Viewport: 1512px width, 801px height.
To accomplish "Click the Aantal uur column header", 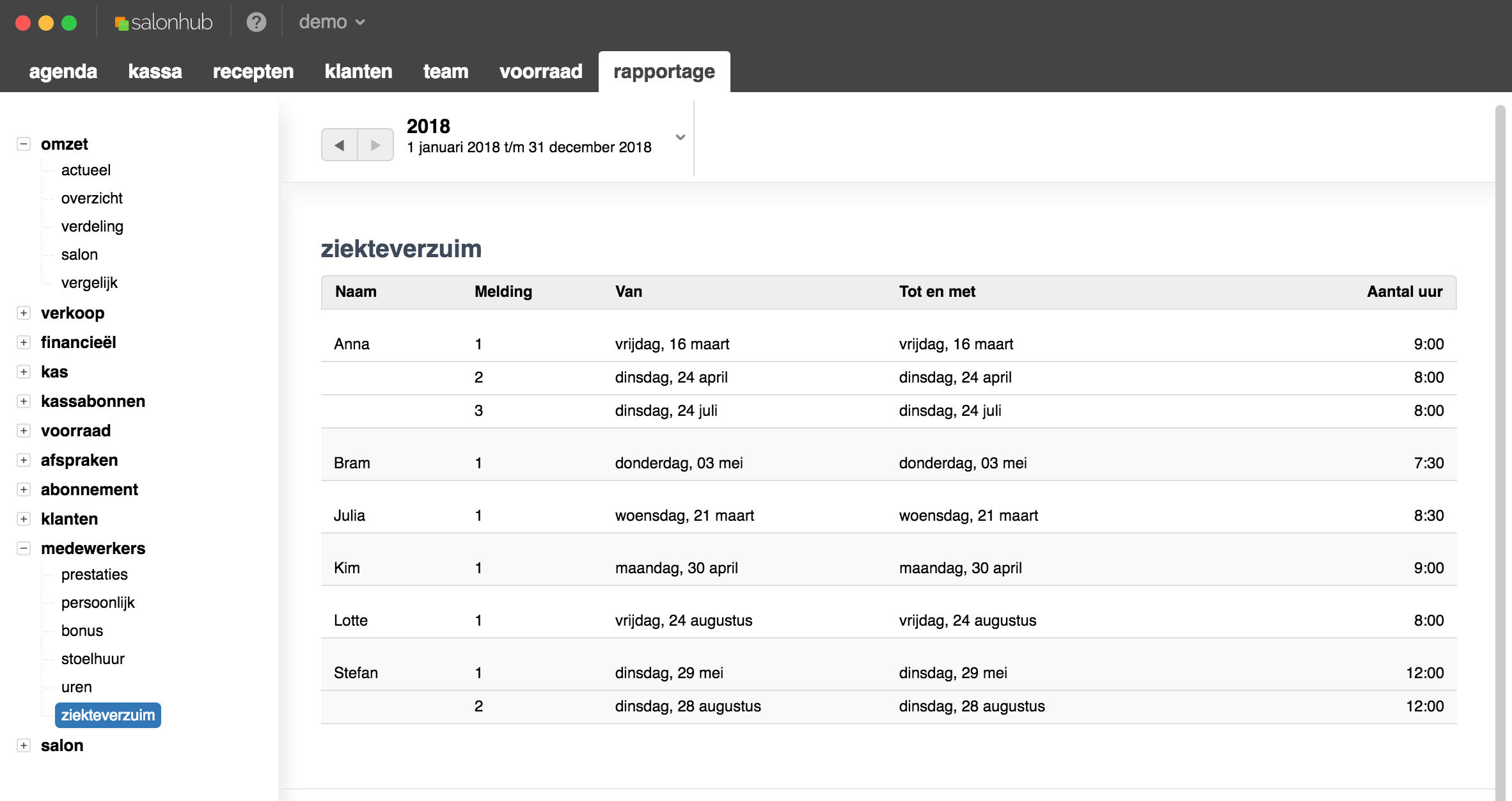I will point(1404,292).
